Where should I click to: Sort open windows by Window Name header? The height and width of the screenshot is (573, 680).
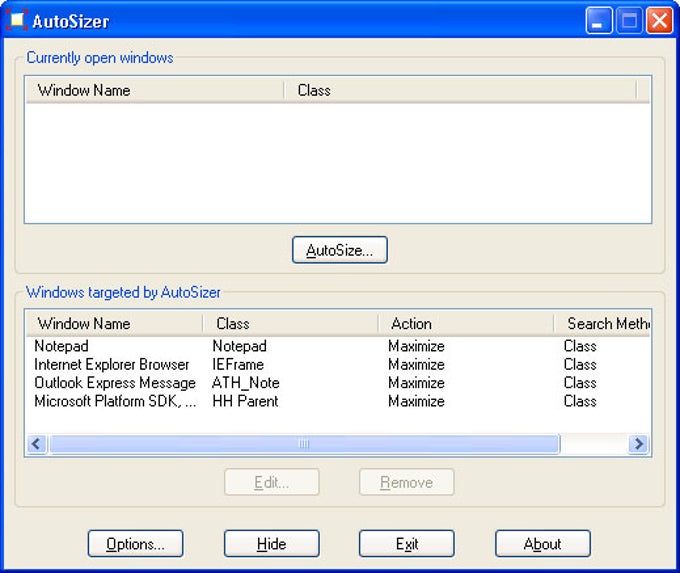point(155,90)
